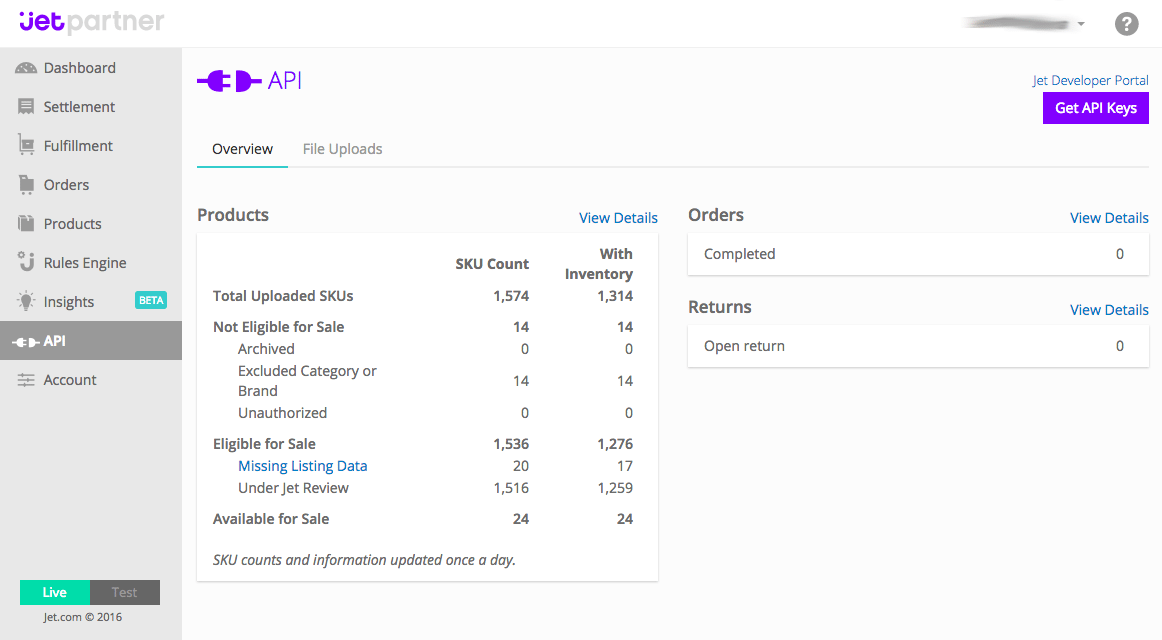Click the Insights lightbulb icon

[x=26, y=301]
